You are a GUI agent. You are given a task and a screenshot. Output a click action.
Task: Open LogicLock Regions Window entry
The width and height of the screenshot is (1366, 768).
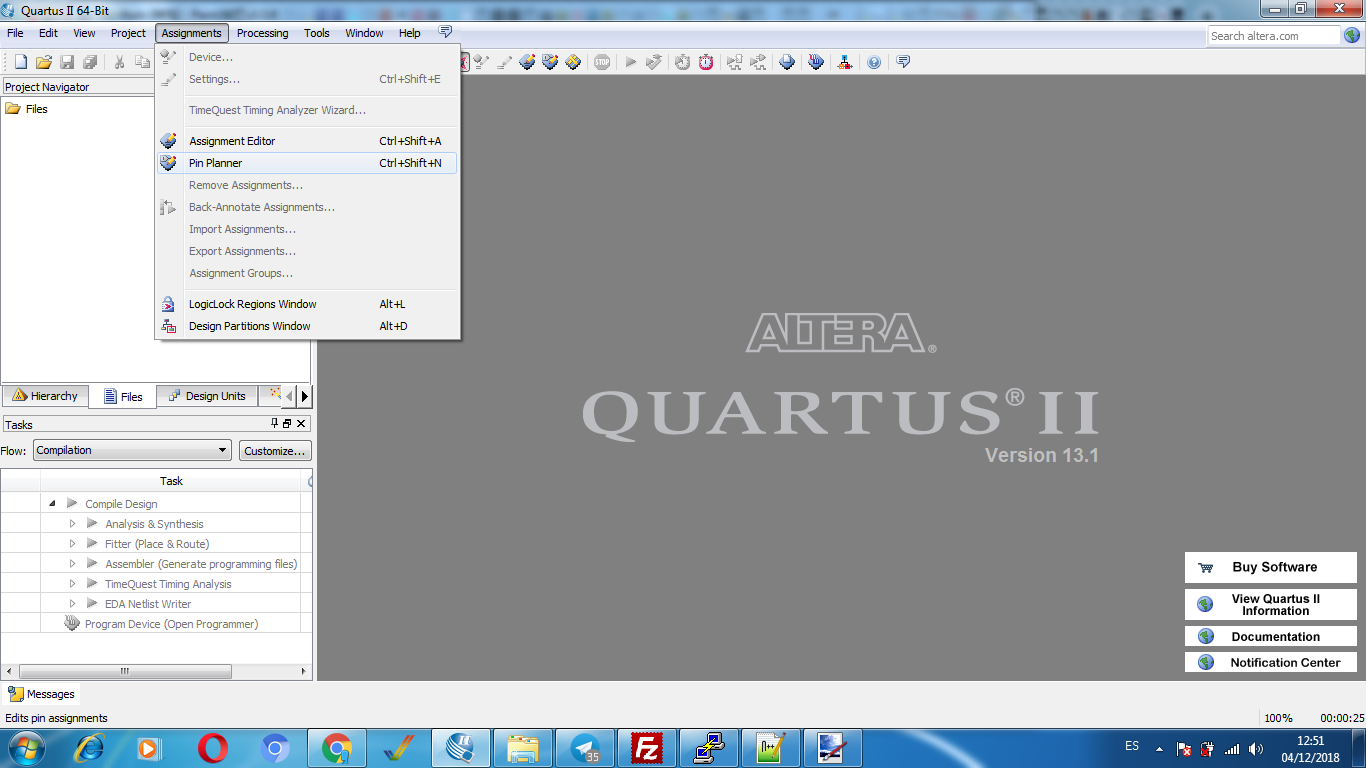point(252,304)
